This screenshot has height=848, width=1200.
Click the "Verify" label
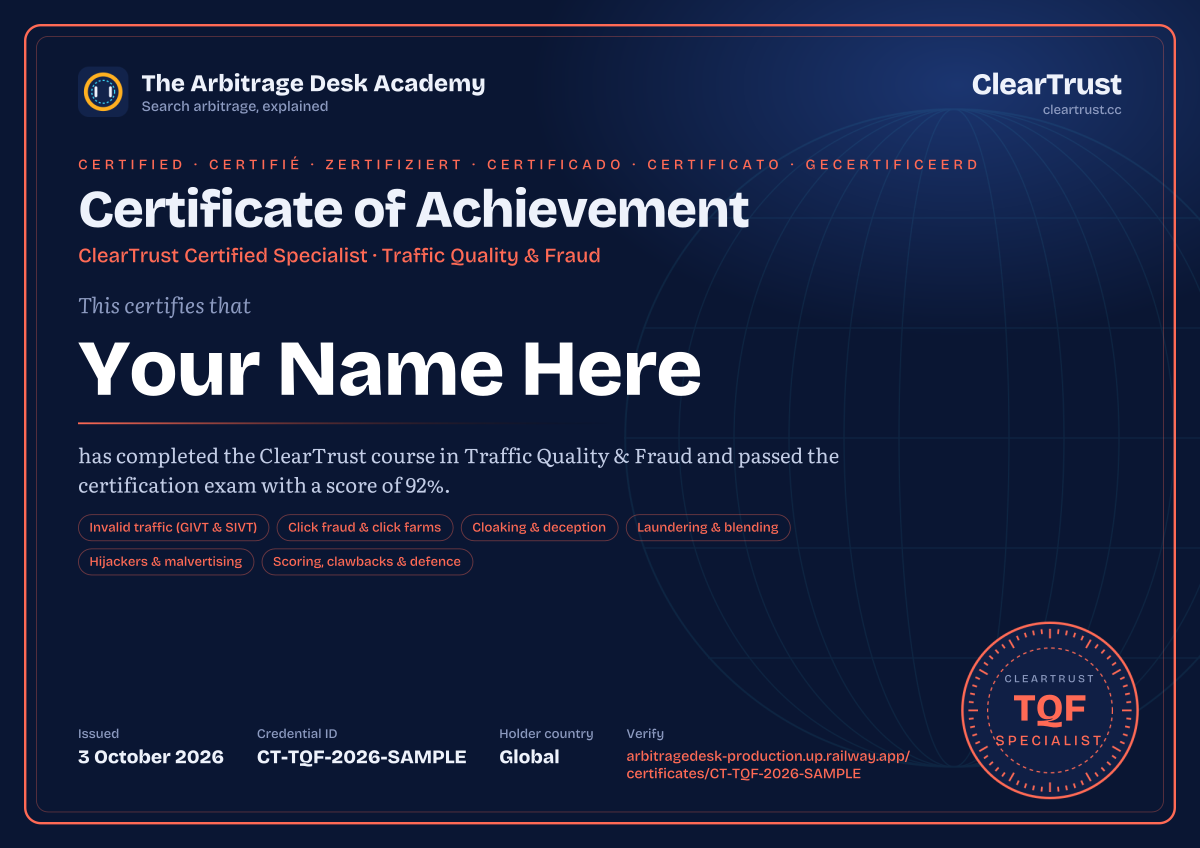645,734
